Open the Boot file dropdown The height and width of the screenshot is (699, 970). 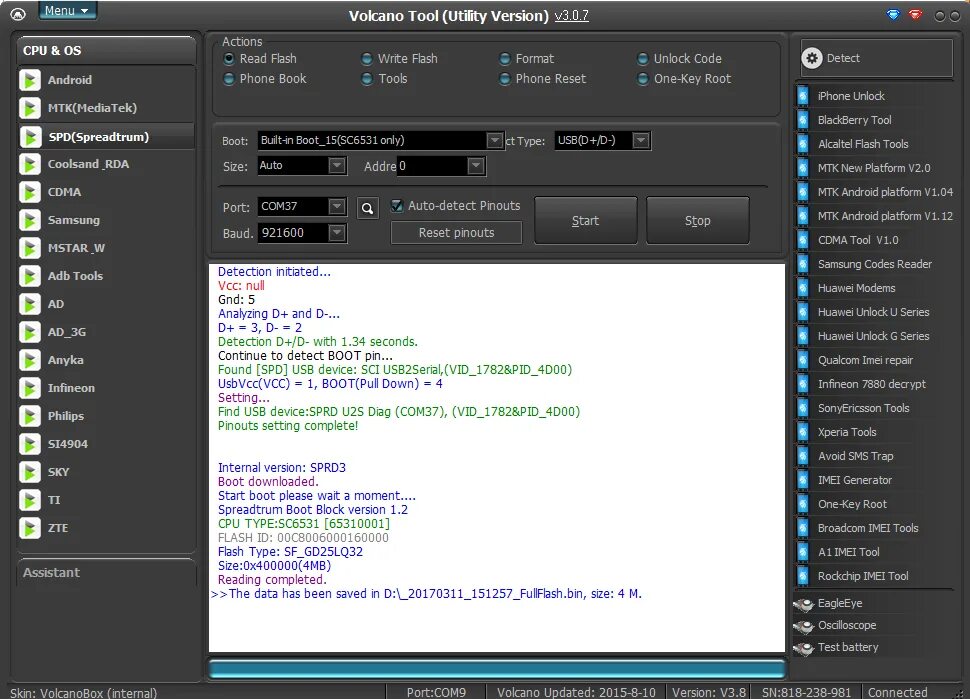coord(494,140)
